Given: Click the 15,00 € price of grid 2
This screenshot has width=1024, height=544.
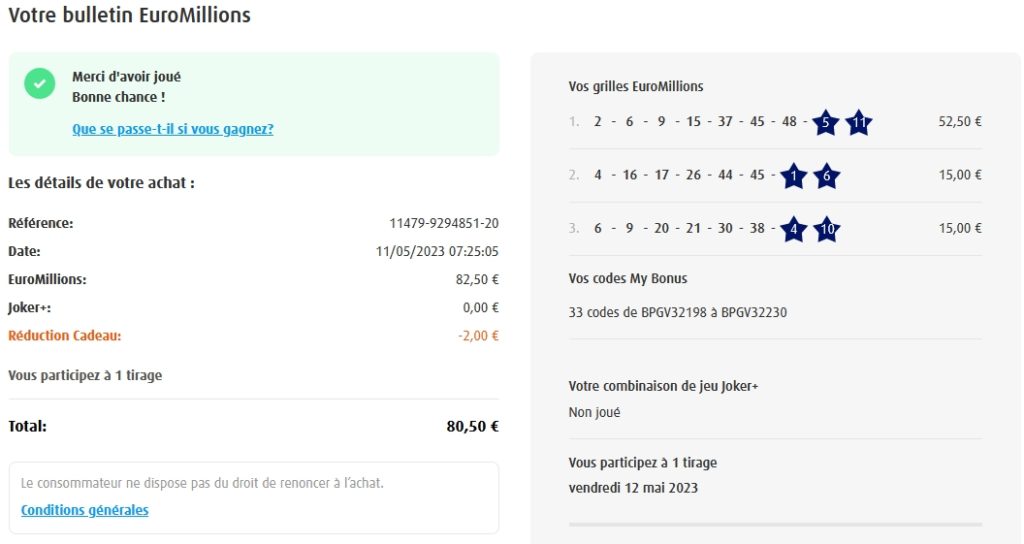Looking at the screenshot, I should point(960,175).
